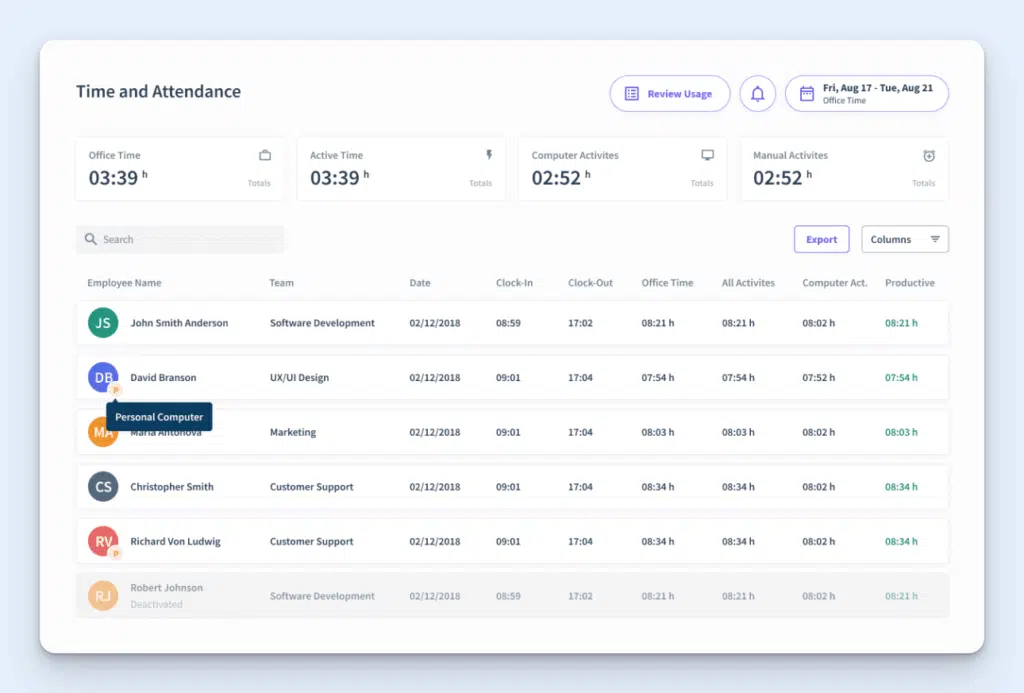Click the lightning bolt icon on Active Time
The height and width of the screenshot is (693, 1024).
pyautogui.click(x=489, y=155)
